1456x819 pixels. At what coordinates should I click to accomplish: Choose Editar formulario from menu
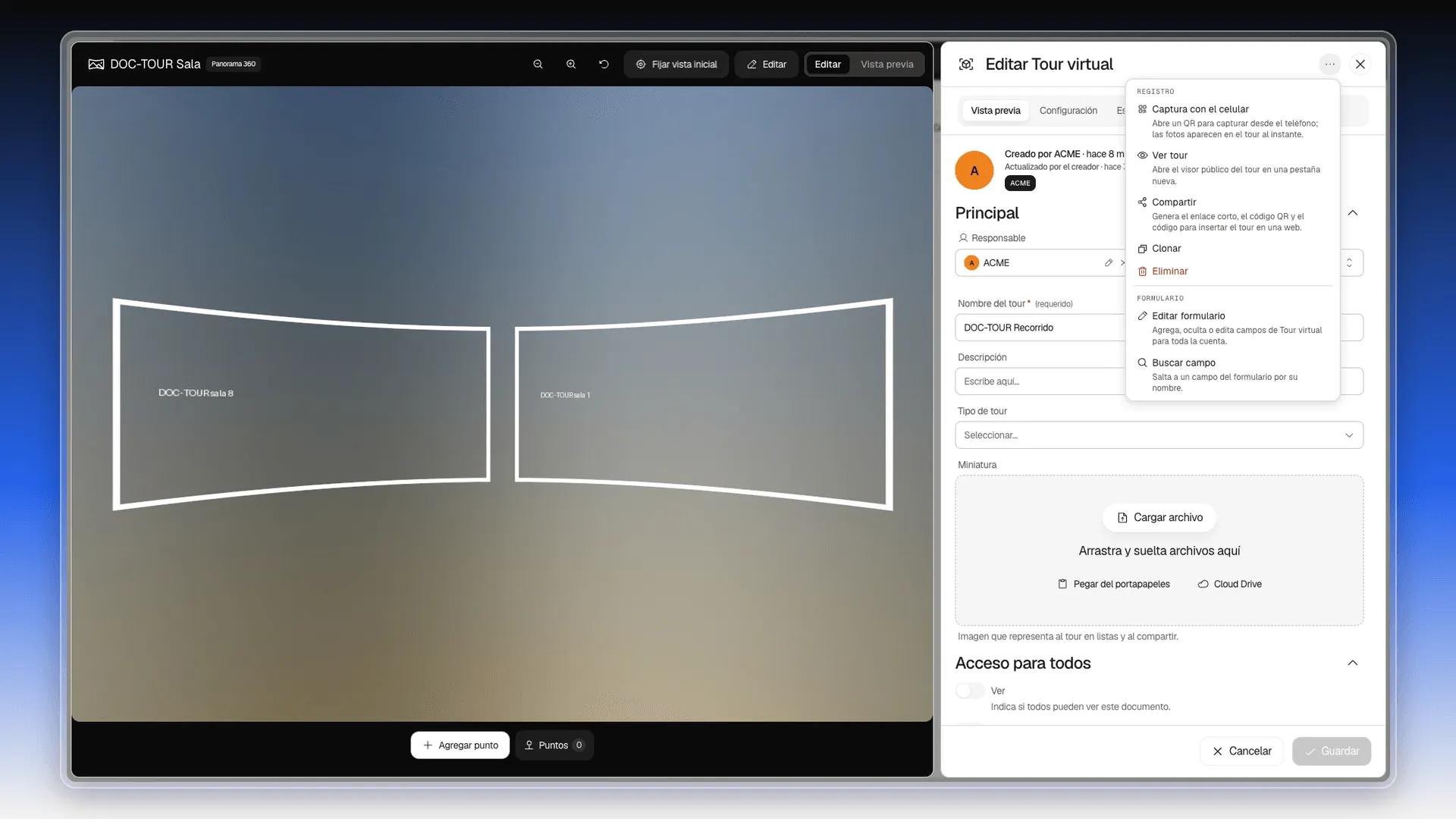tap(1233, 328)
